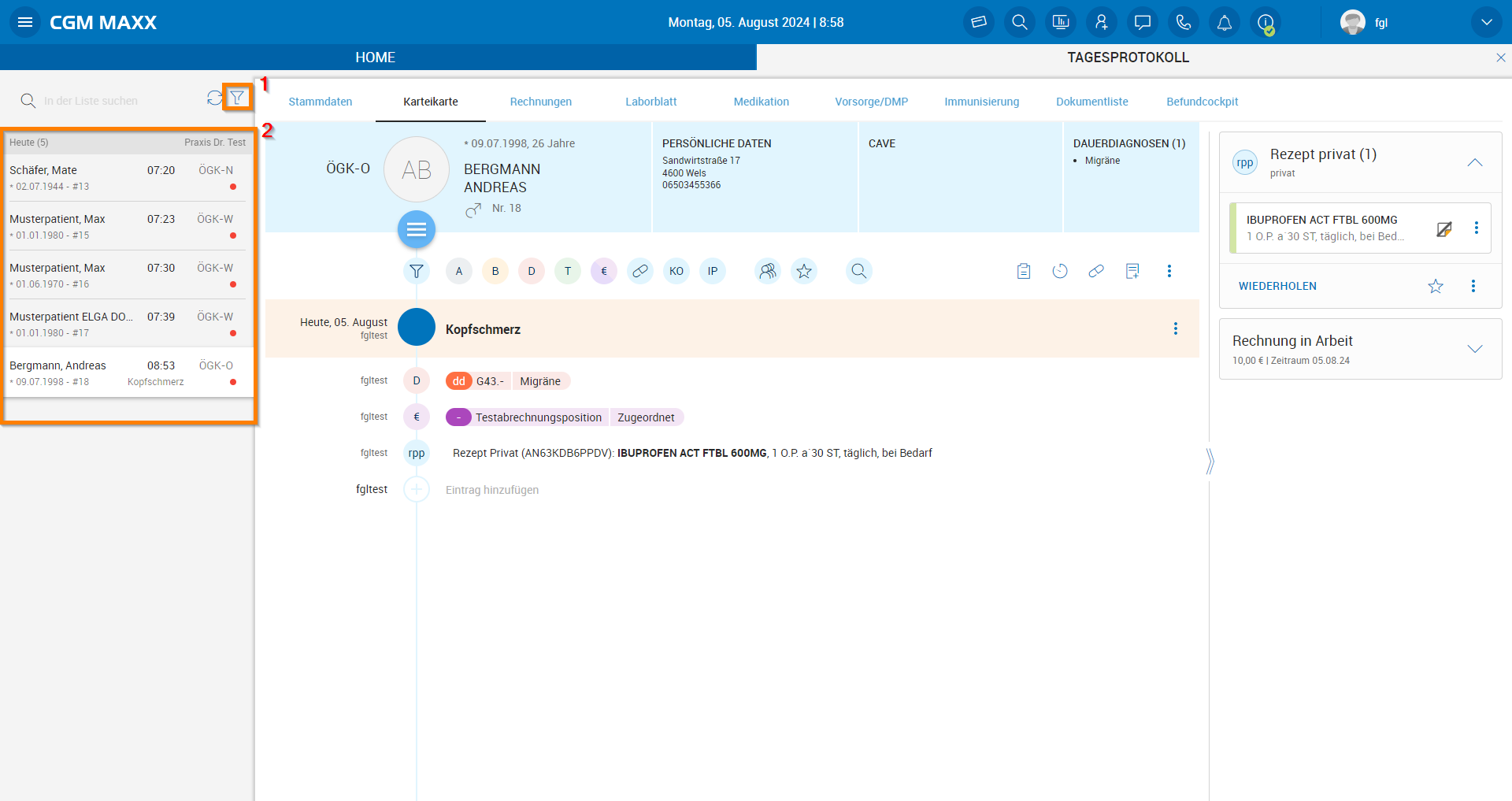Click the Karteikarte search magnifier icon
Image resolution: width=1512 pixels, height=801 pixels.
[x=858, y=271]
